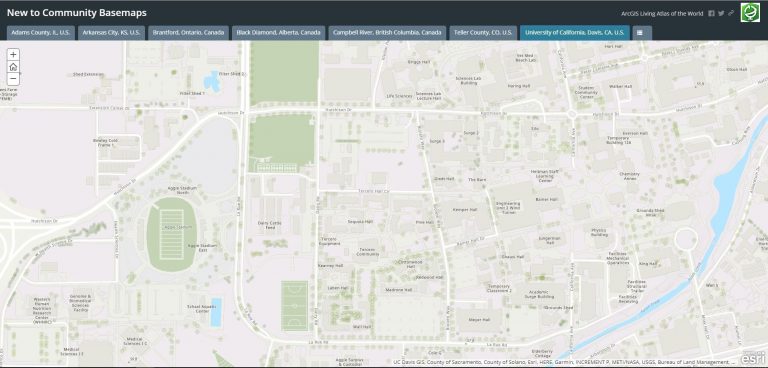
Task: Open Campbell River, British Columbia tab
Action: 387,33
